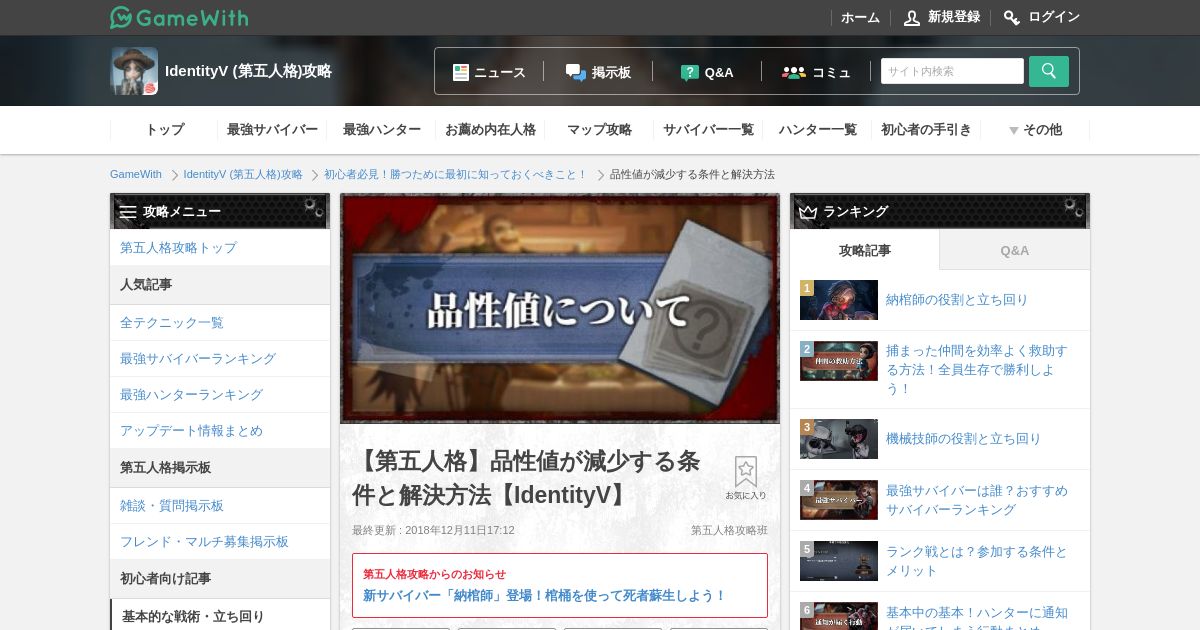
Task: Open サバイバー一覧 menu item
Action: click(x=708, y=130)
